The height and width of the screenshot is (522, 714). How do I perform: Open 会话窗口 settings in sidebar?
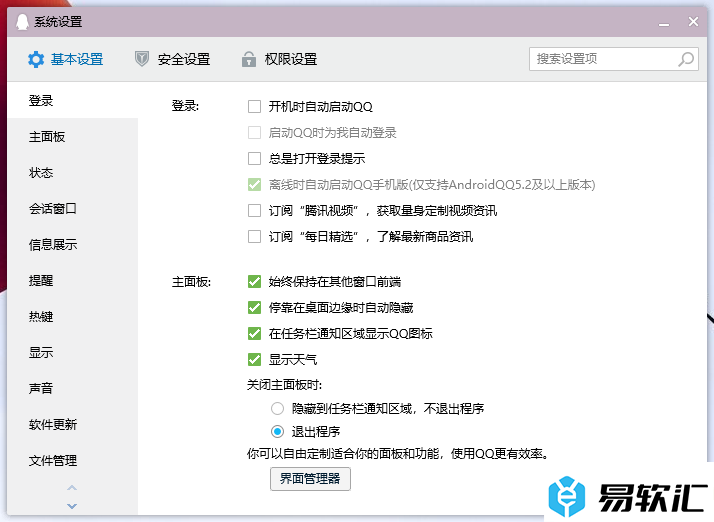pos(73,209)
